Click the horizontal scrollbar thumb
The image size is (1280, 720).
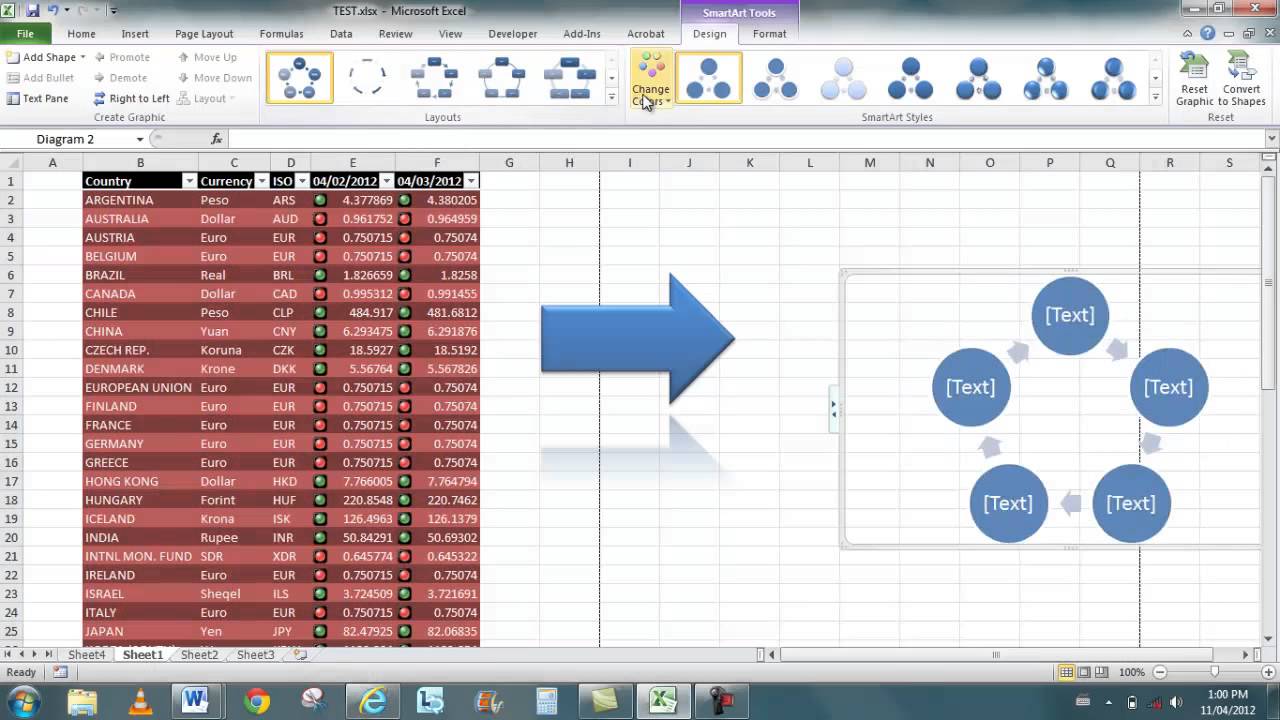(995, 655)
